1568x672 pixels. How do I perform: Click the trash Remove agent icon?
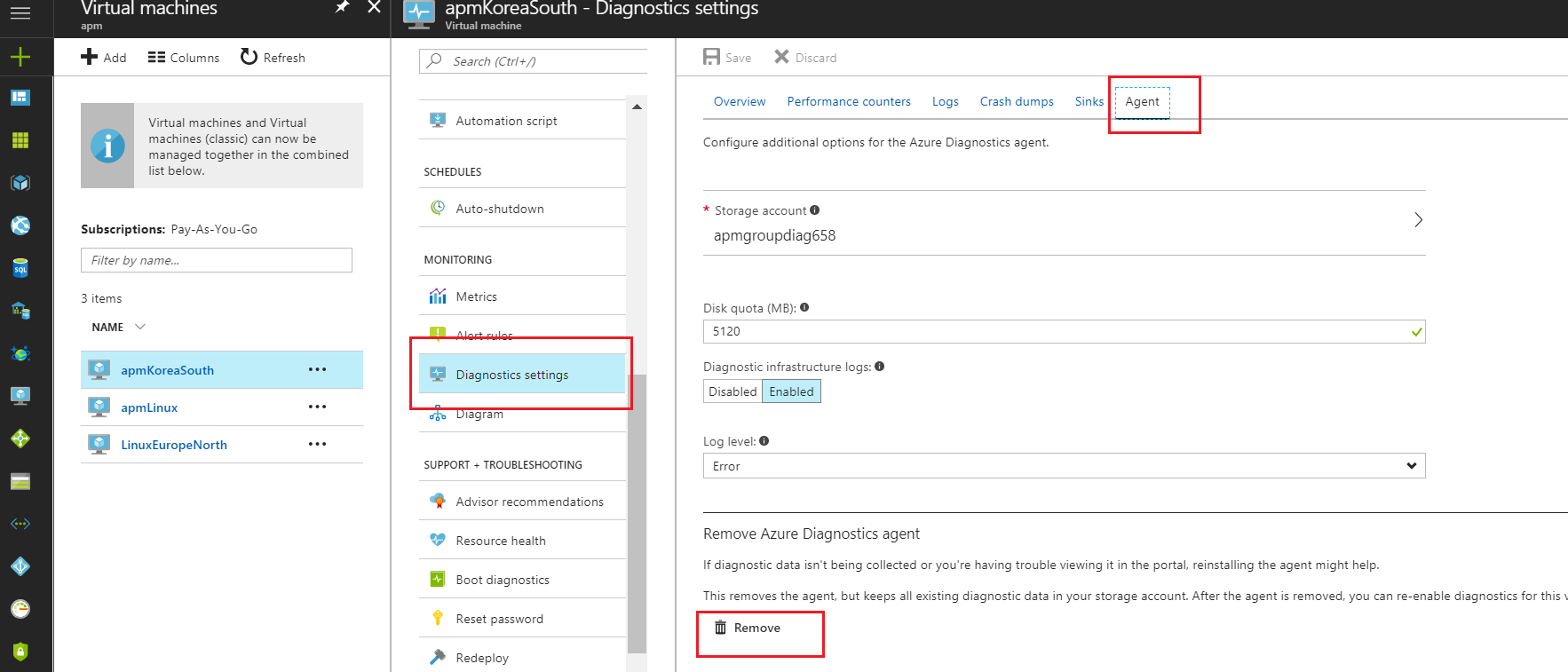721,628
